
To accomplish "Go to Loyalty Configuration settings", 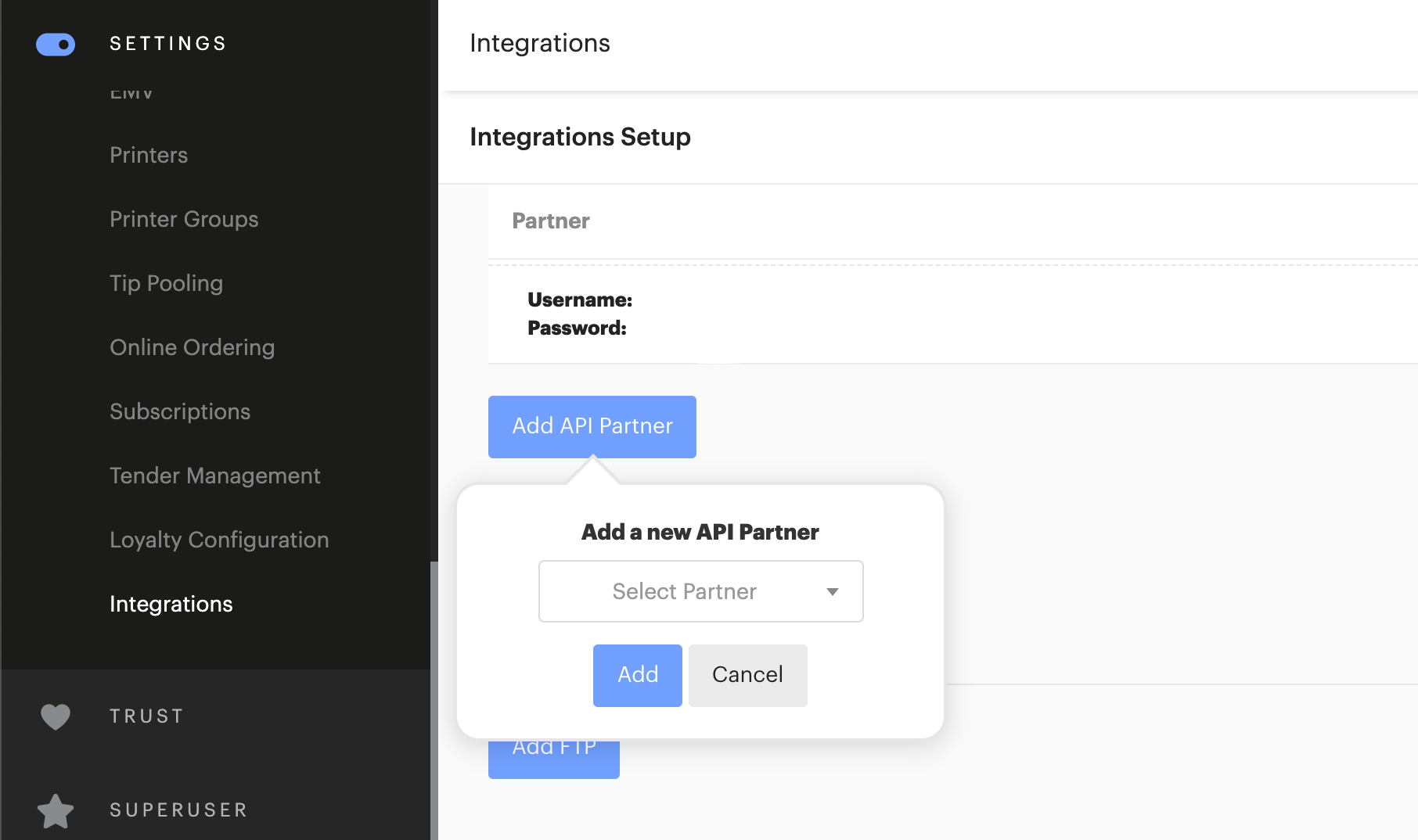I will point(219,540).
